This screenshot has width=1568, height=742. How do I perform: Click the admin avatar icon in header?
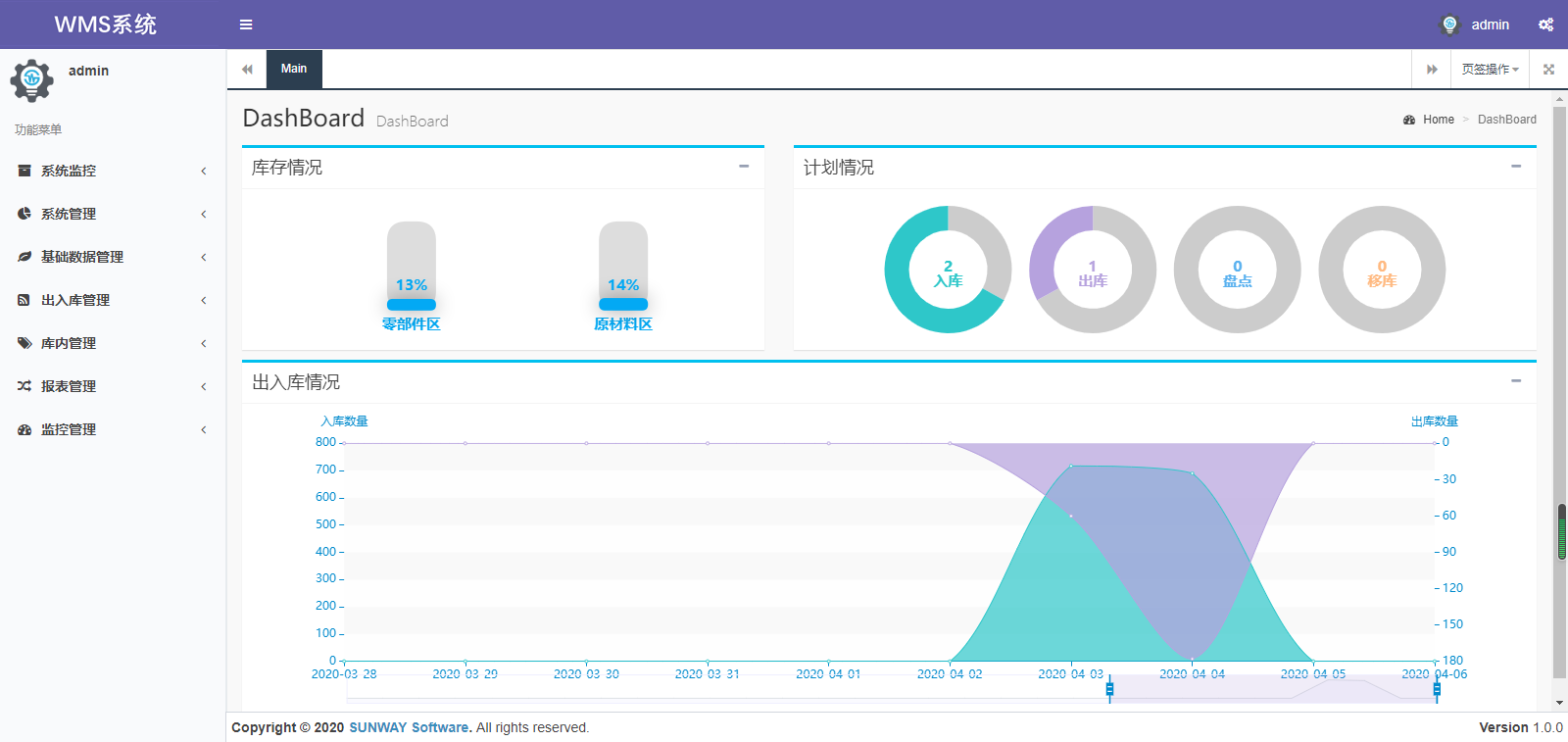pyautogui.click(x=1450, y=25)
